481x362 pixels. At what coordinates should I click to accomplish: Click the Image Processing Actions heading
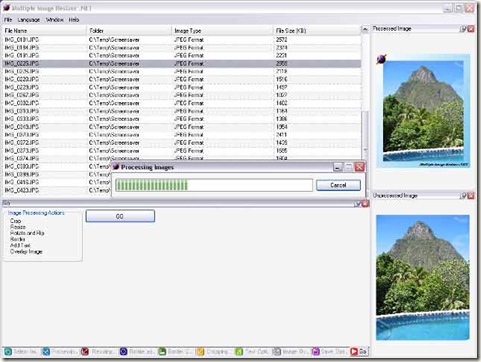[36, 213]
